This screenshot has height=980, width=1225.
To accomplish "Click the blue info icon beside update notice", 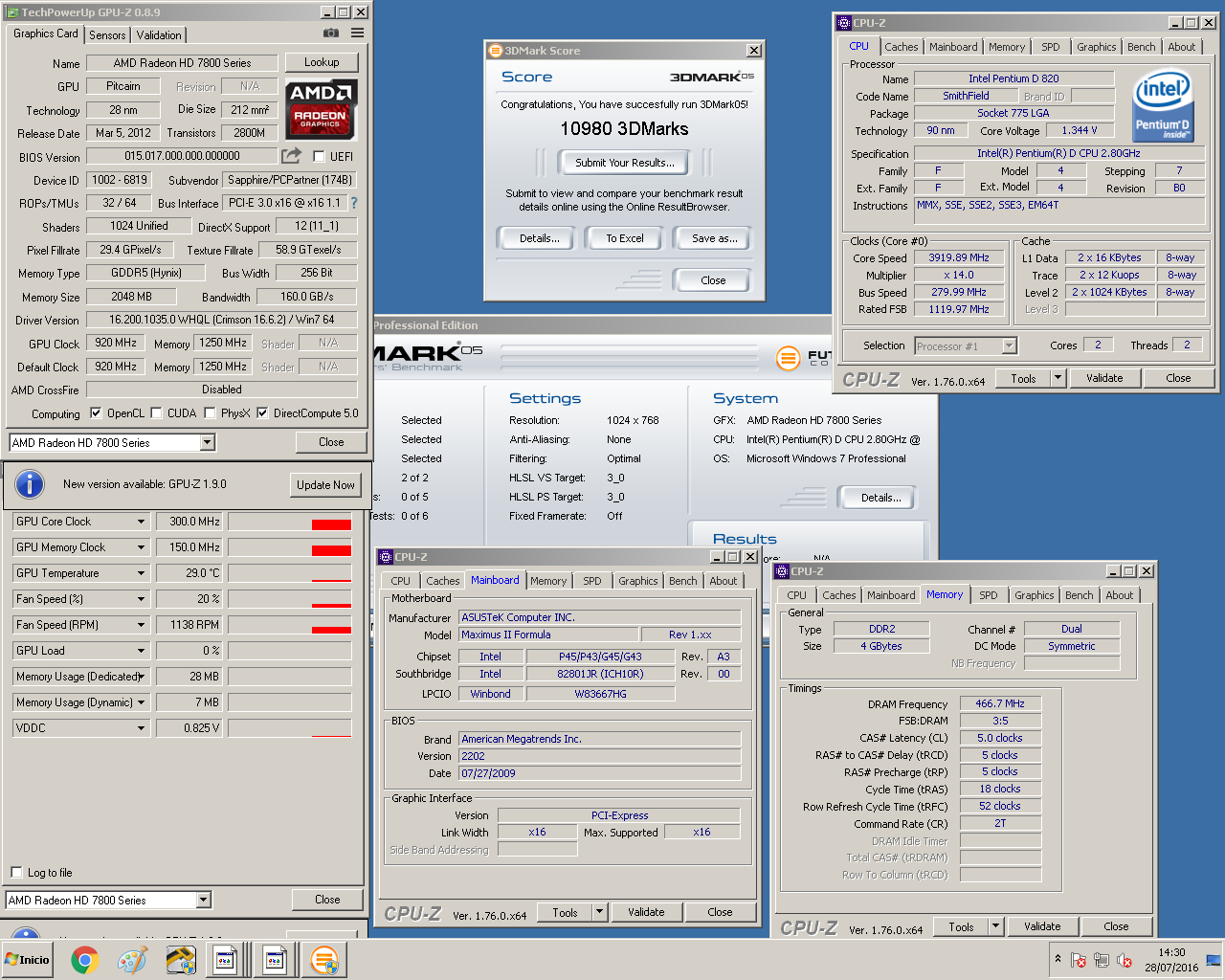I will tap(30, 484).
